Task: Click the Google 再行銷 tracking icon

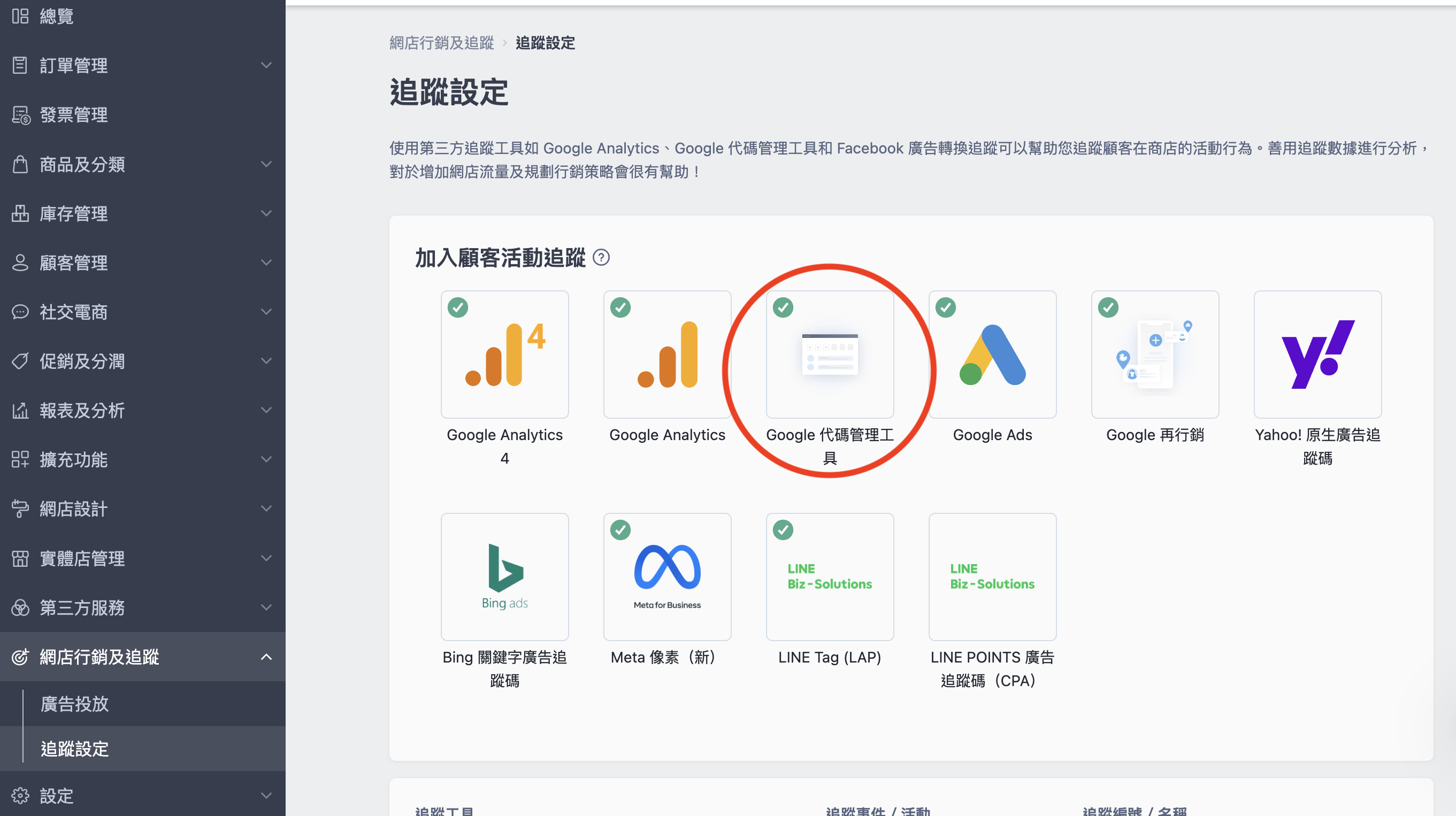Action: pyautogui.click(x=1154, y=355)
